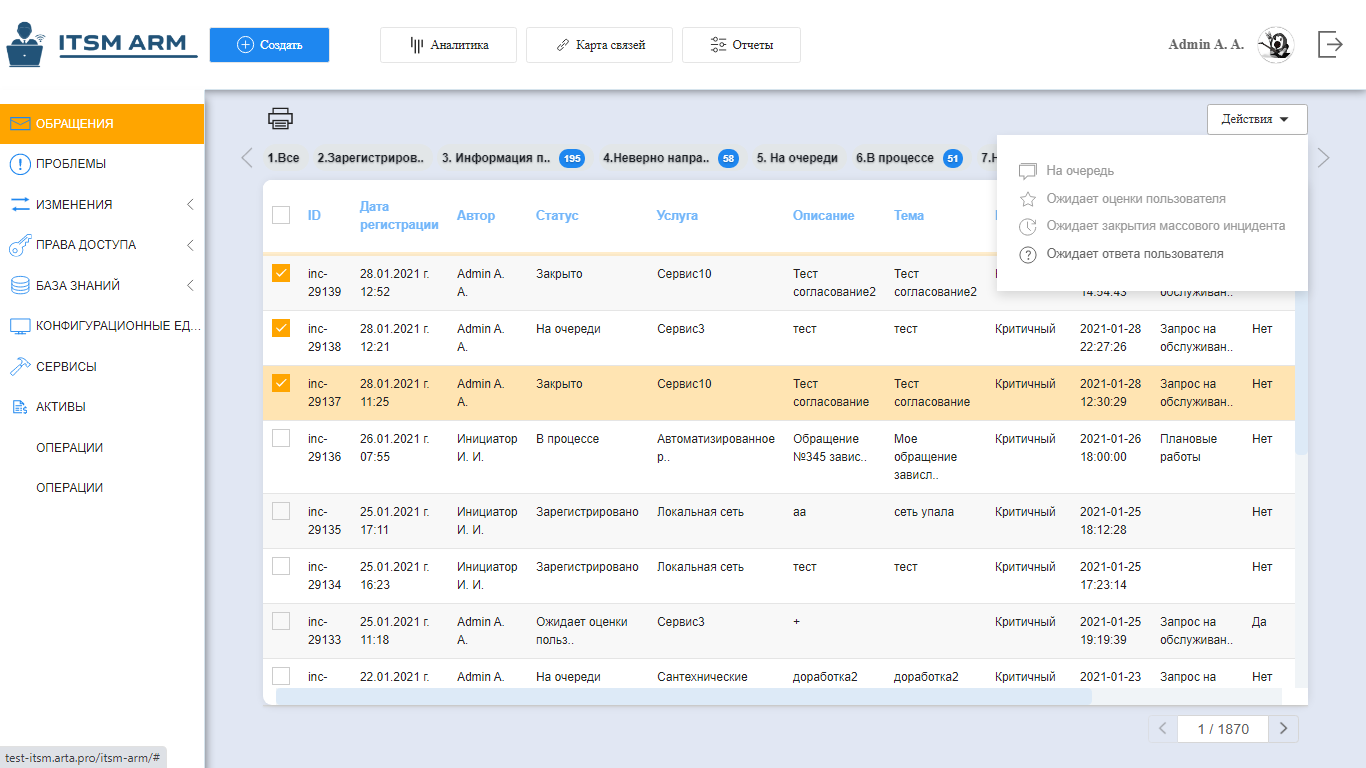Open the Admin user avatar
This screenshot has height=768, width=1366.
[1276, 44]
